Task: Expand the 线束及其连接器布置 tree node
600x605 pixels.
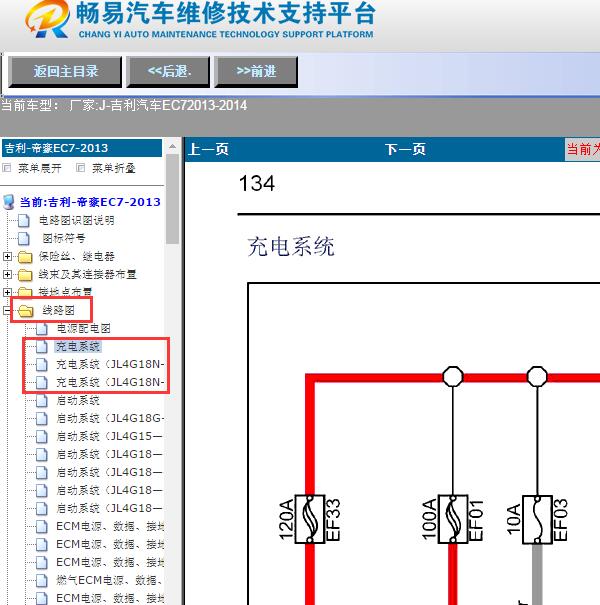Action: click(x=7, y=274)
